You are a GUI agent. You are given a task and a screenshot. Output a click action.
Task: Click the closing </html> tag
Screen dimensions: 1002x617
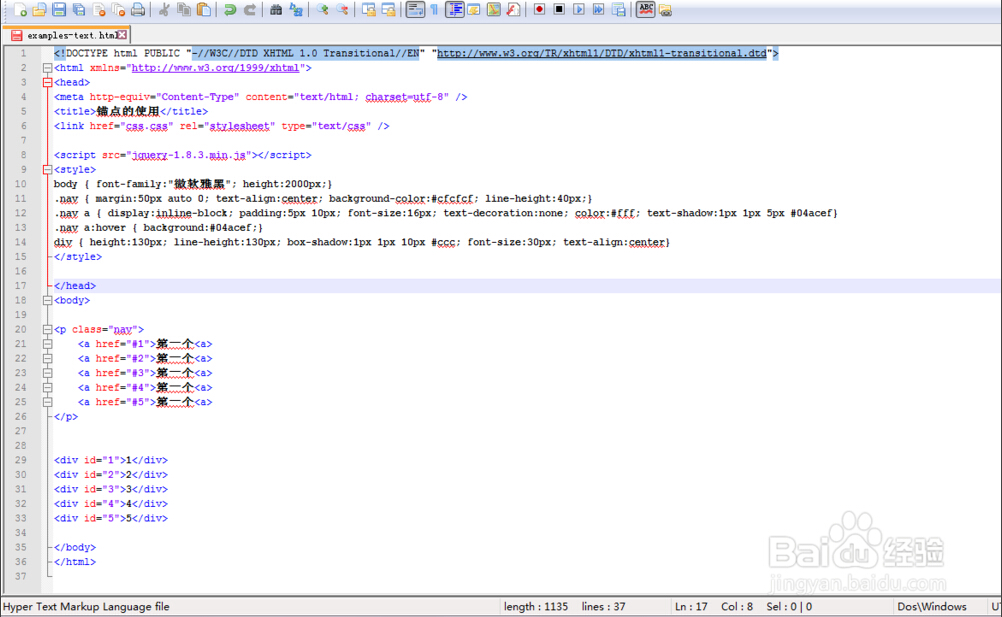[75, 562]
